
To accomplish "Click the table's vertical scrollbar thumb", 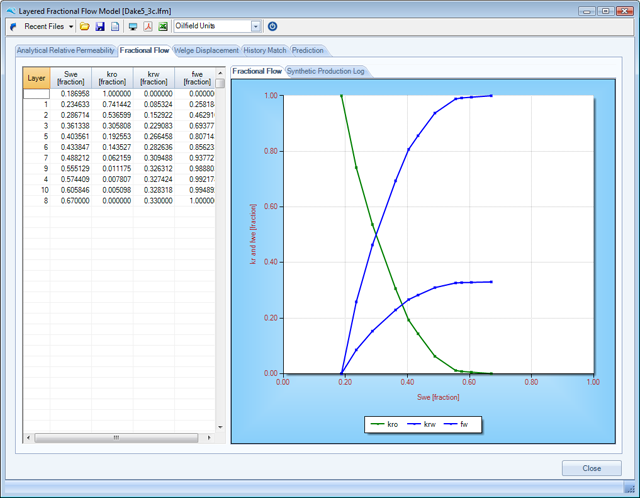I will 220,83.
